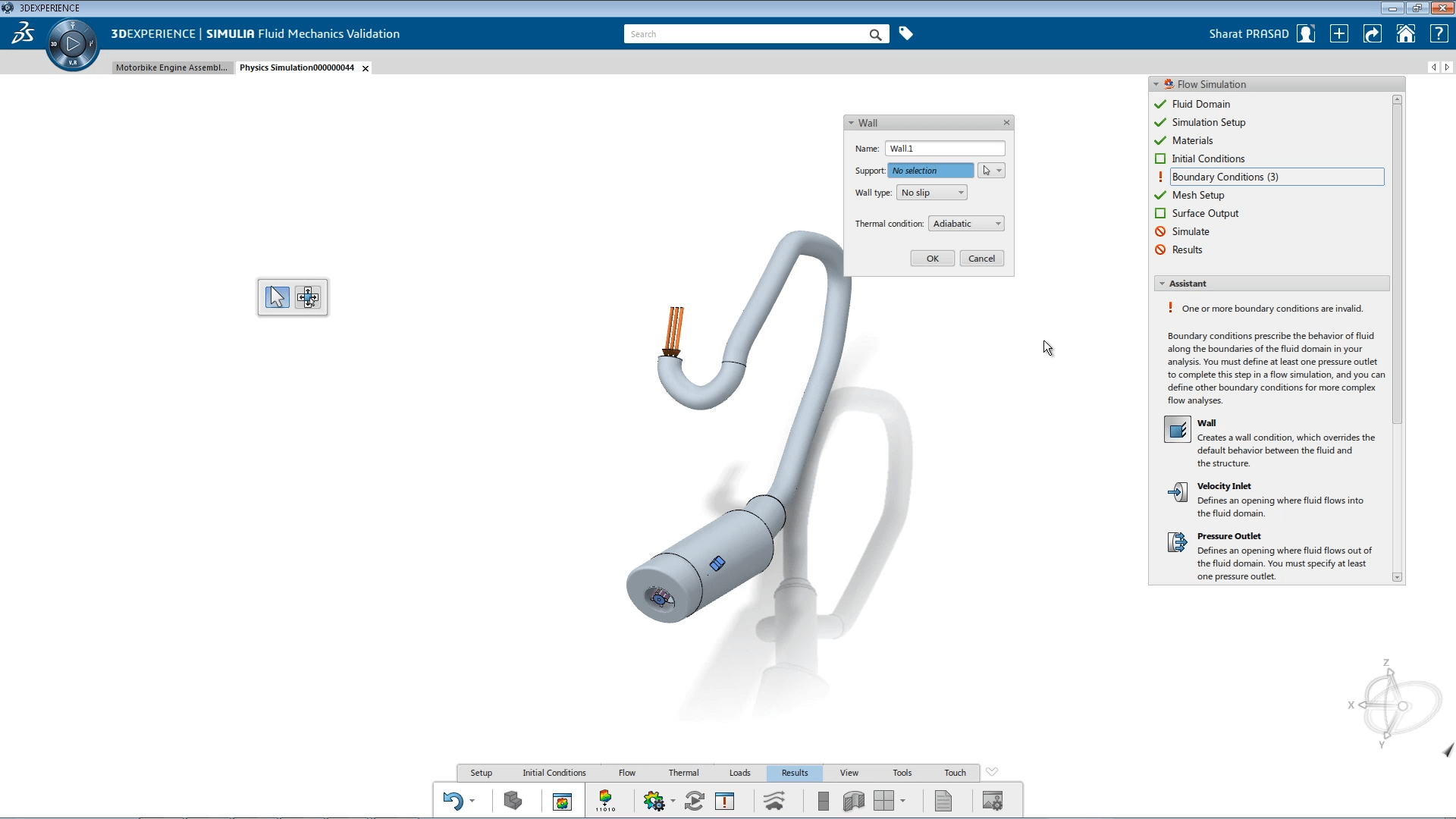Image resolution: width=1456 pixels, height=819 pixels.
Task: Click the four-pane layout icon
Action: [883, 801]
